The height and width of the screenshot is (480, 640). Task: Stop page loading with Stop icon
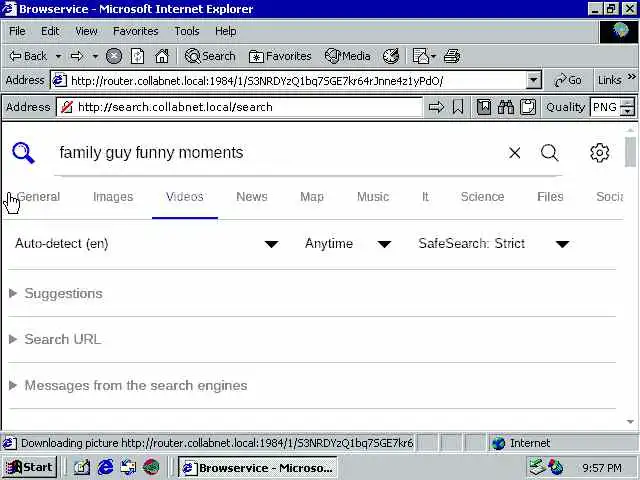(114, 56)
